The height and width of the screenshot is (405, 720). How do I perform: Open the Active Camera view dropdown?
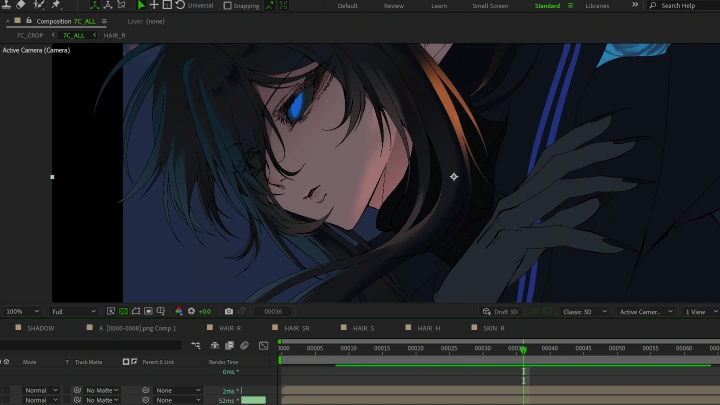646,312
